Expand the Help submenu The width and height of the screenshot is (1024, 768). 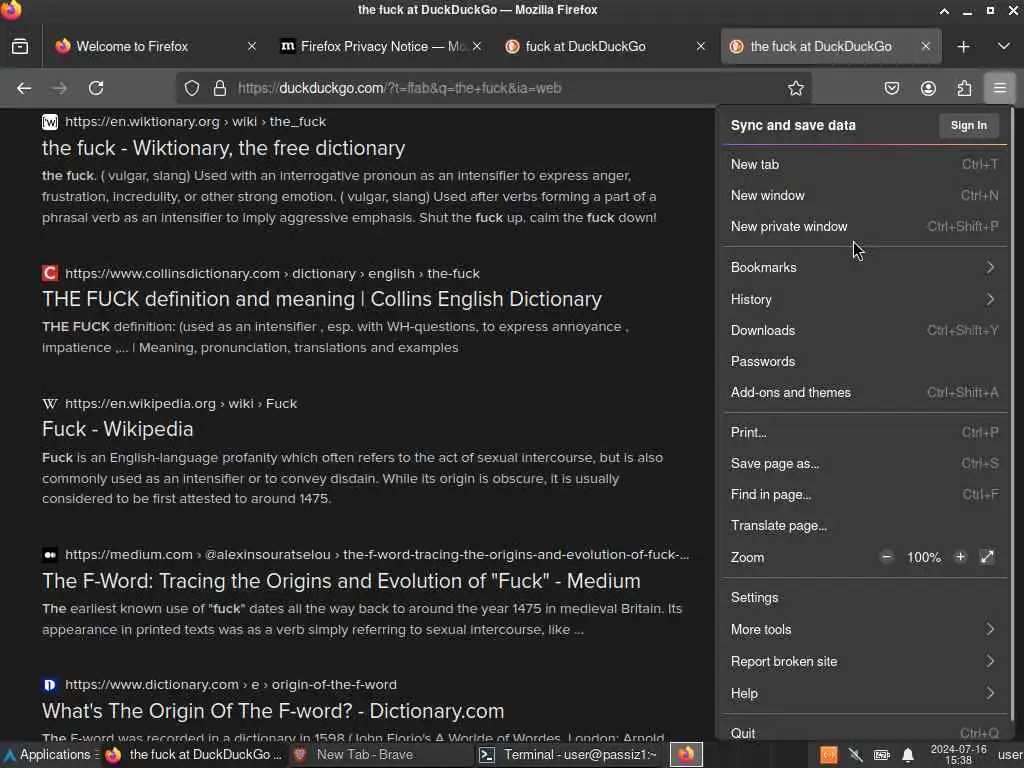[865, 694]
